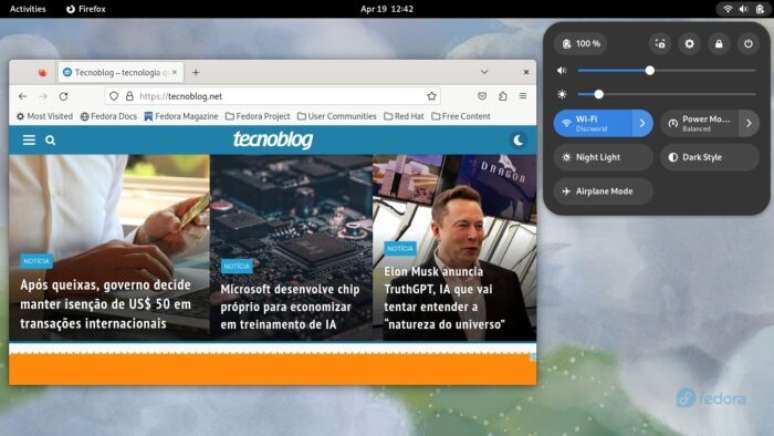Screen dimensions: 774x436
Task: Click the site padlock security icon
Action: click(x=129, y=96)
